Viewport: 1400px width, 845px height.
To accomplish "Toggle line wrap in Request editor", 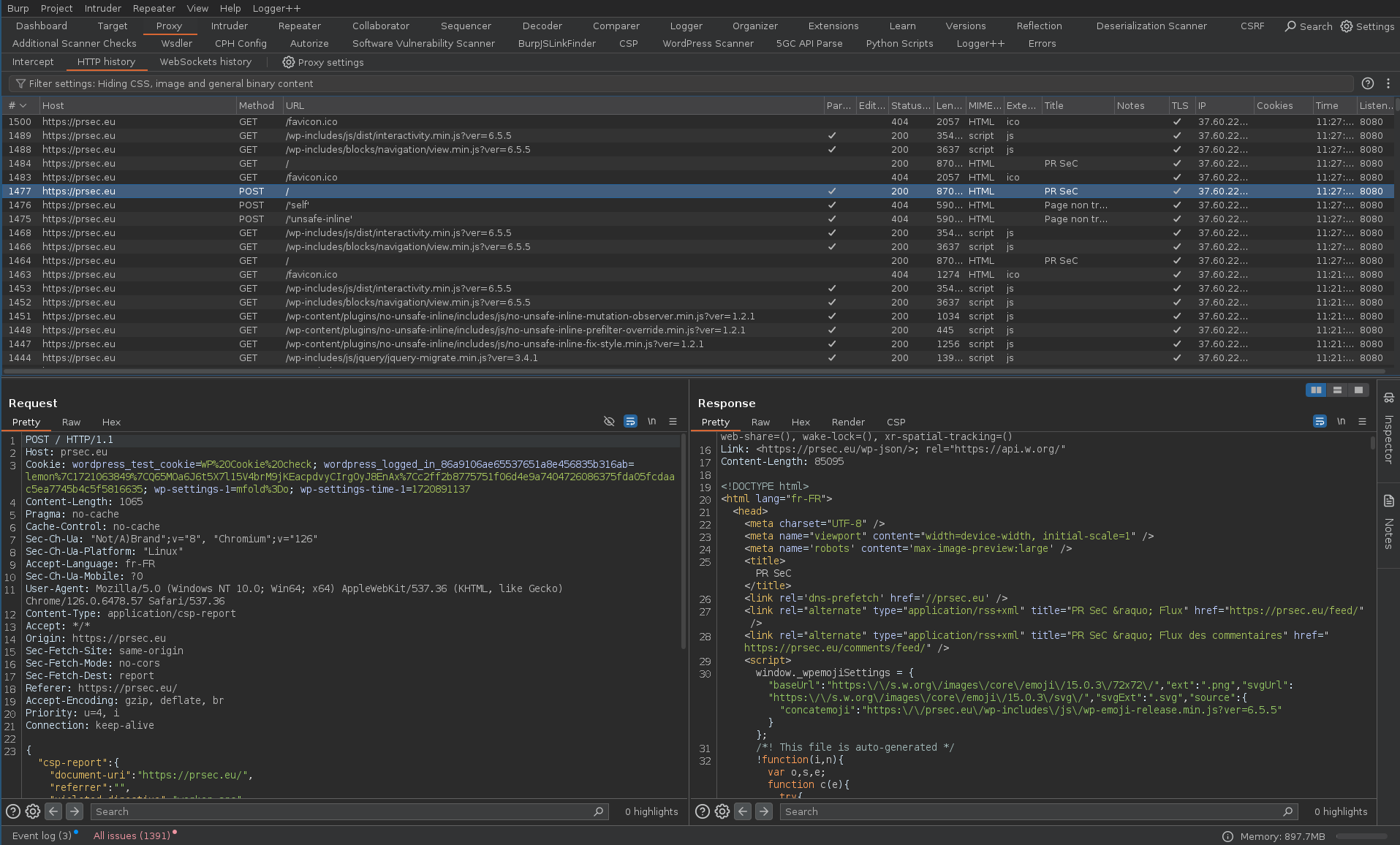I will click(x=629, y=422).
